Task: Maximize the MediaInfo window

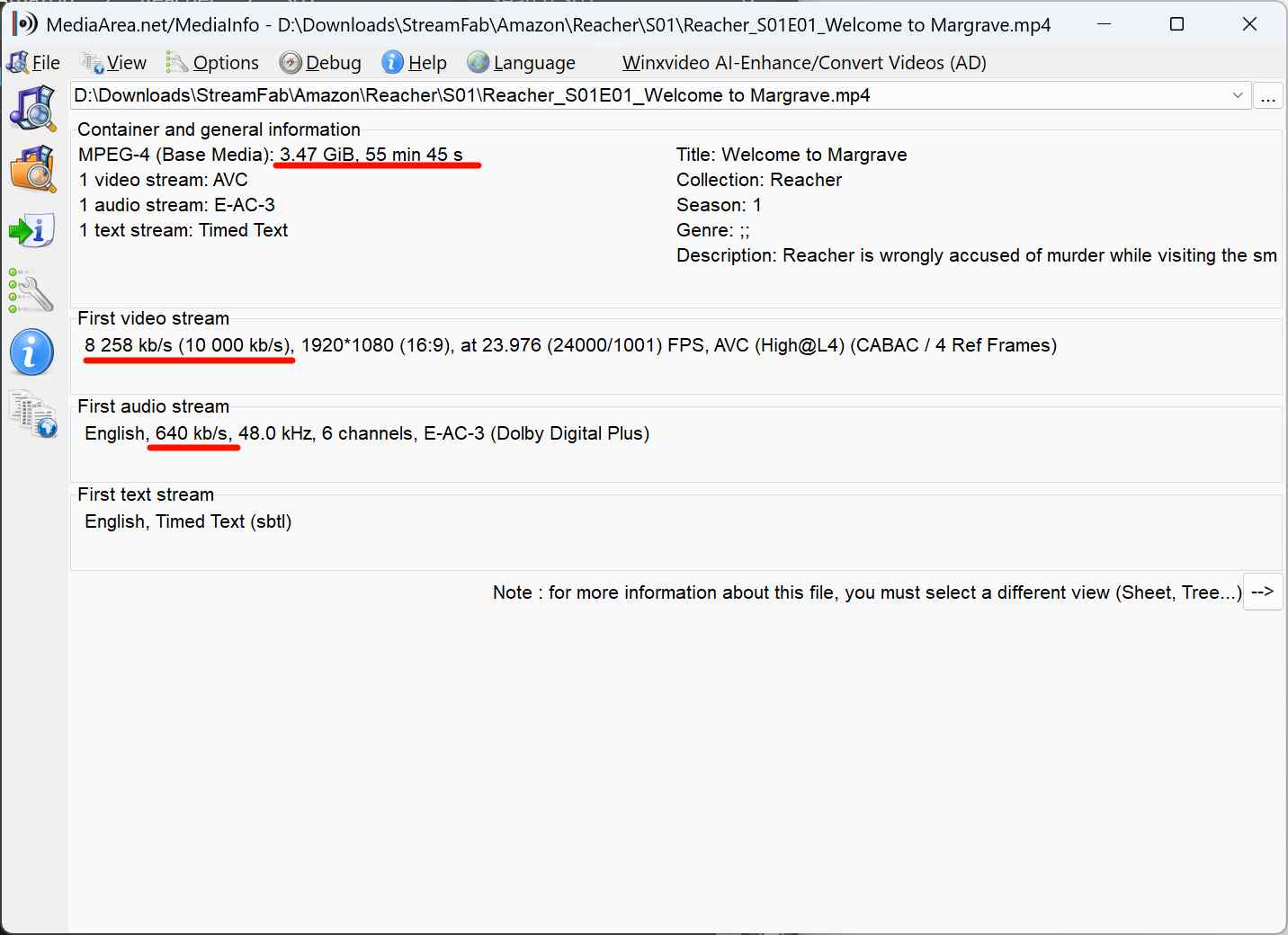Action: [x=1176, y=24]
